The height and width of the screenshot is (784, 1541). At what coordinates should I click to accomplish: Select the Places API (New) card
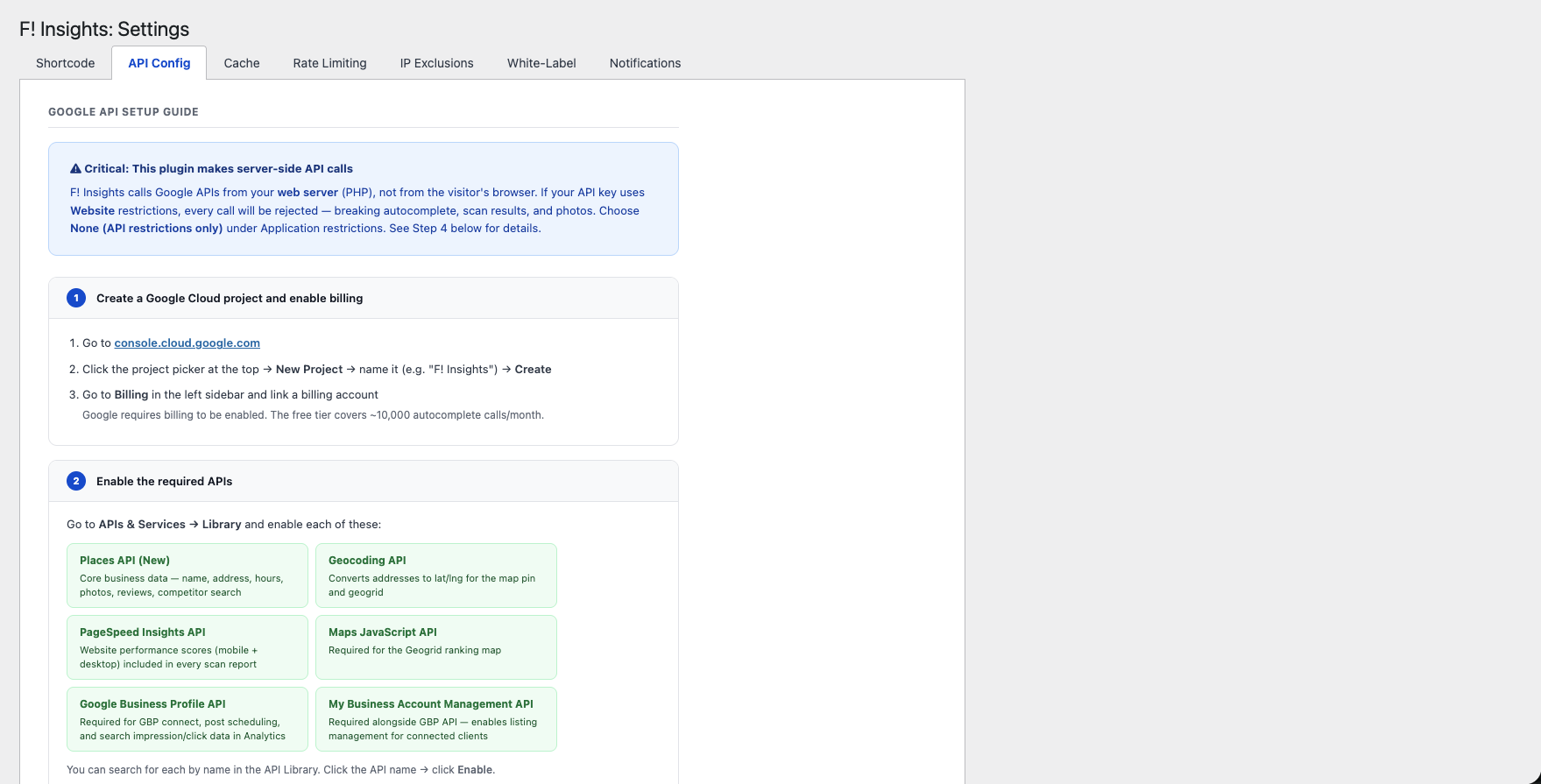pos(187,576)
